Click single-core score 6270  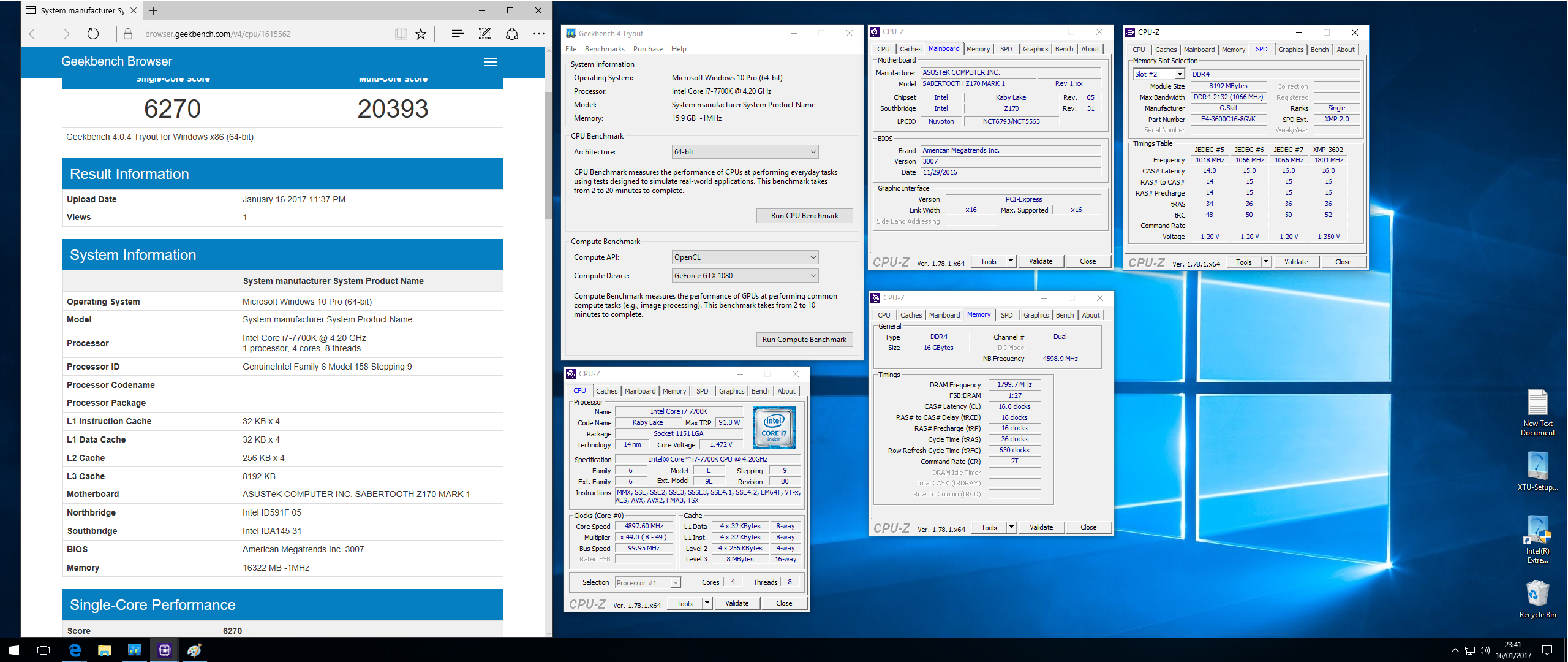[x=172, y=109]
